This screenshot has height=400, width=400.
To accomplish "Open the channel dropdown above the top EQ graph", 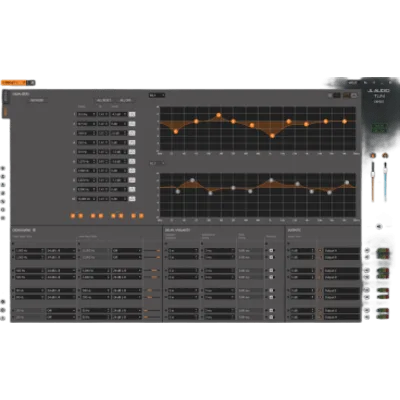I will pyautogui.click(x=157, y=95).
